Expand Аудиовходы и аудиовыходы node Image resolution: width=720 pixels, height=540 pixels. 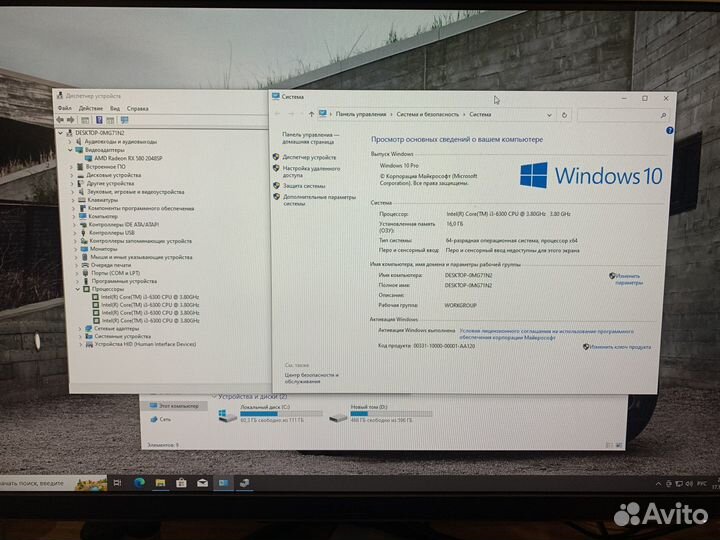pos(70,142)
